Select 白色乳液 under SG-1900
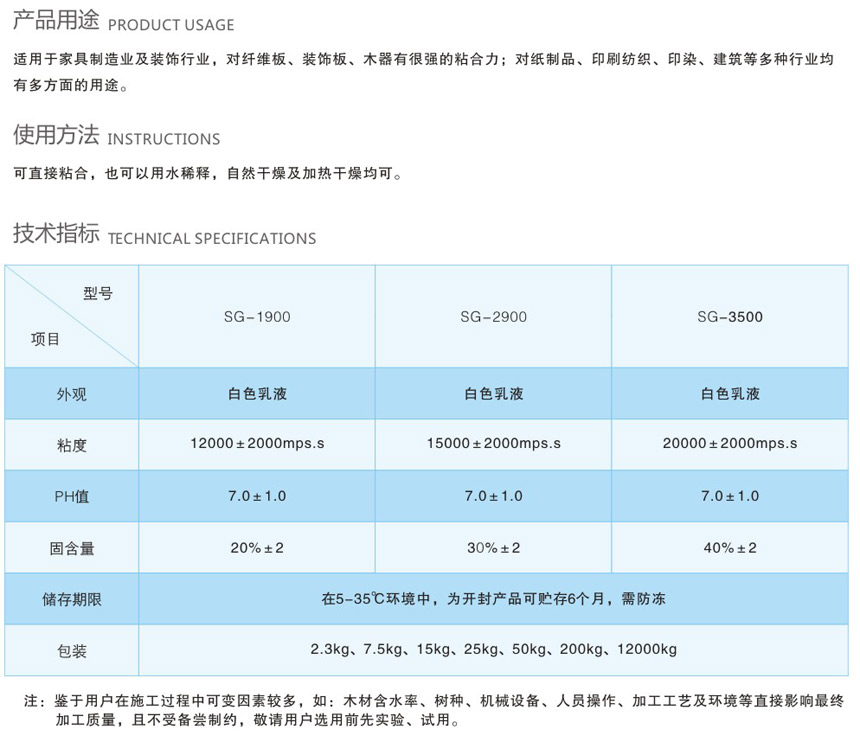Screen dimensions: 860x742 pos(257,393)
